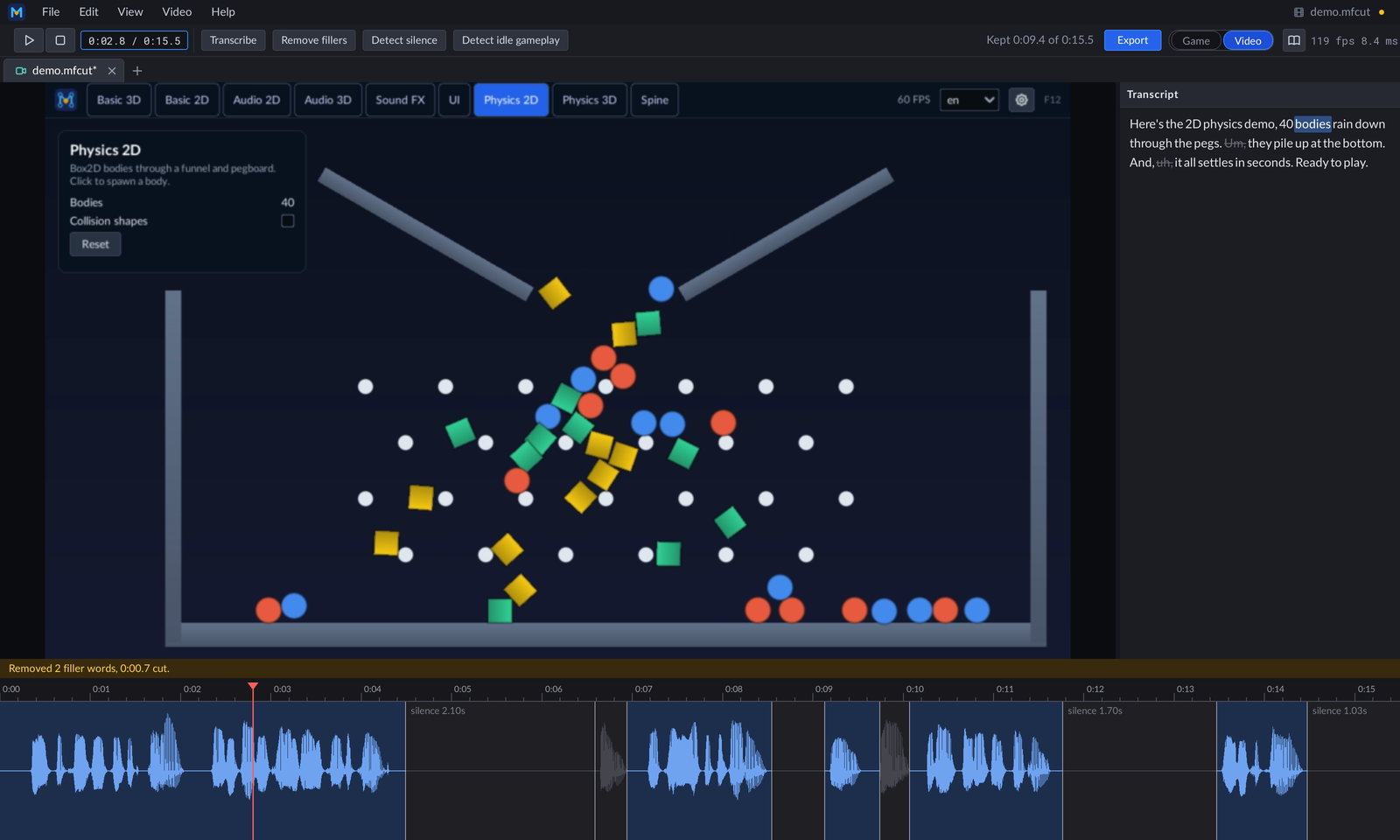Open the File menu
This screenshot has height=840, width=1400.
pyautogui.click(x=51, y=12)
